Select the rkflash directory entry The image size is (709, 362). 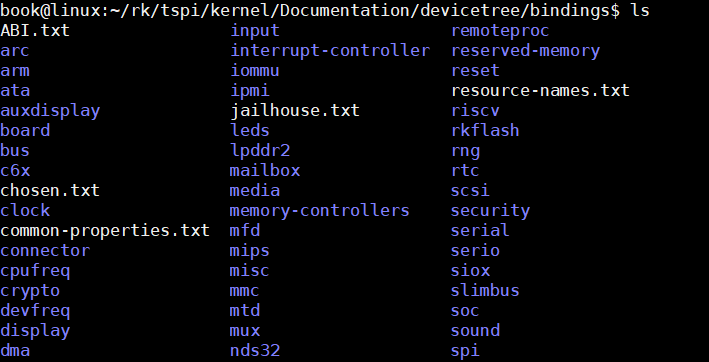click(485, 131)
